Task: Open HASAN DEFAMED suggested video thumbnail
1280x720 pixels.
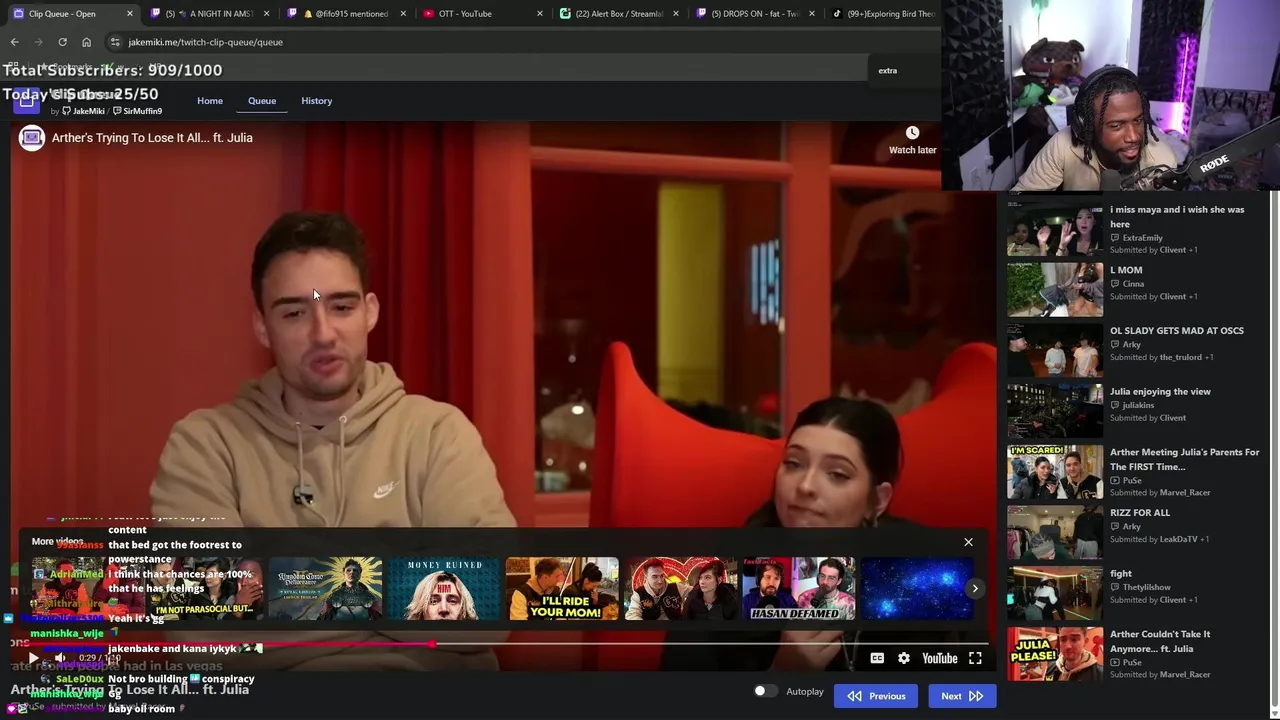Action: (x=799, y=588)
